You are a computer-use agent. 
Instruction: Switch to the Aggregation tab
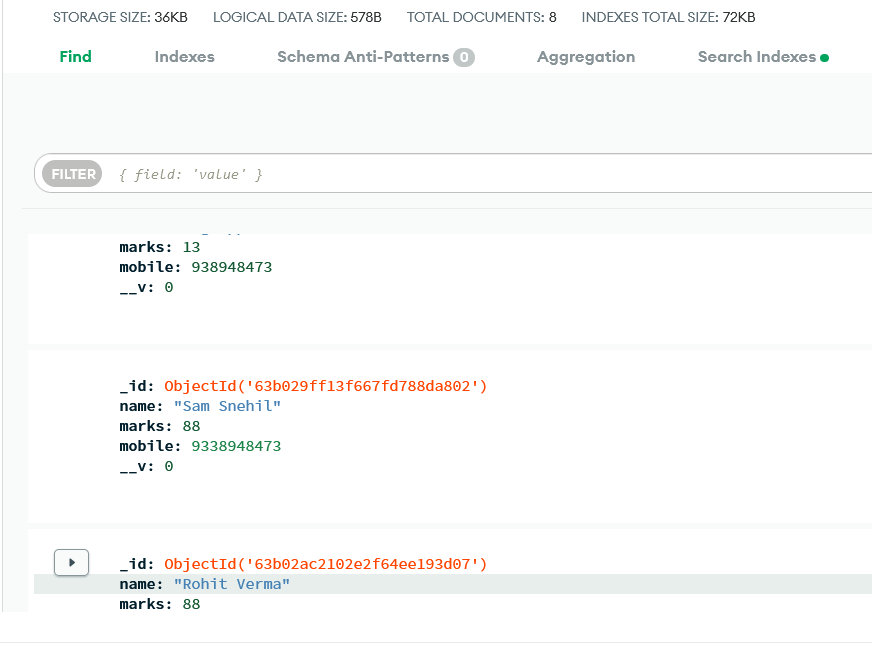(x=586, y=57)
